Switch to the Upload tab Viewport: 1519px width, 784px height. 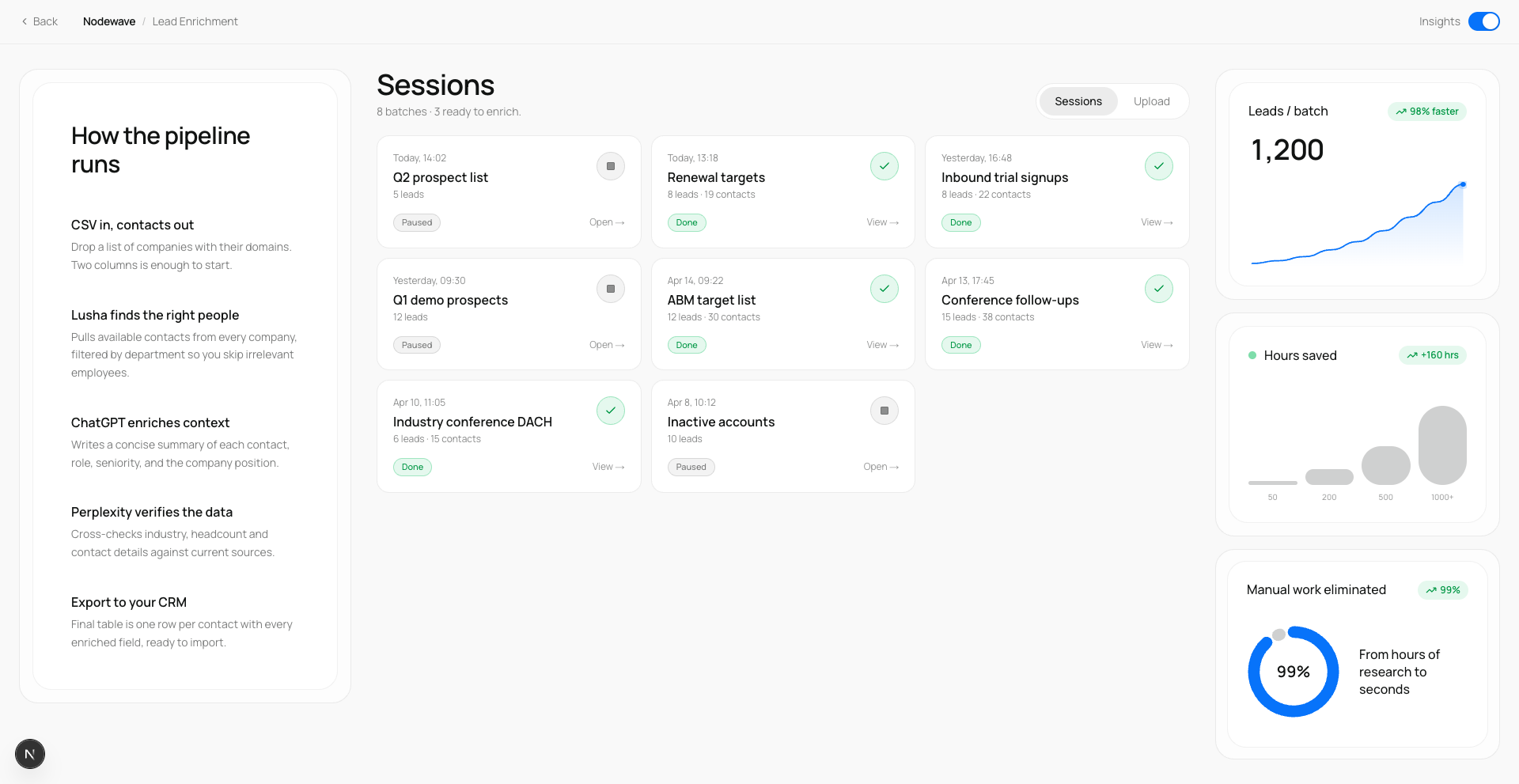(x=1151, y=101)
